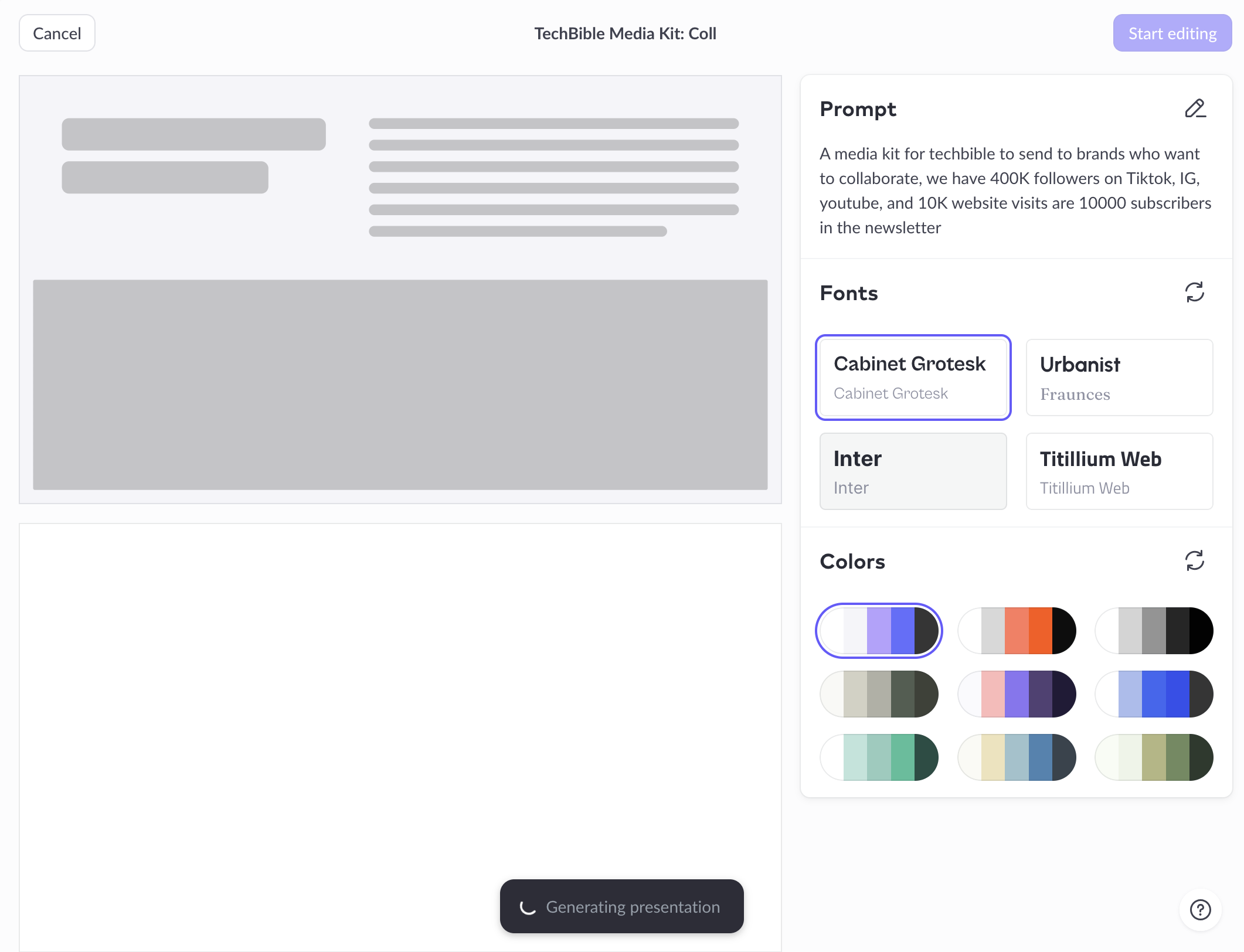Pick the grayscale black color palette
The image size is (1244, 952).
point(1154,631)
